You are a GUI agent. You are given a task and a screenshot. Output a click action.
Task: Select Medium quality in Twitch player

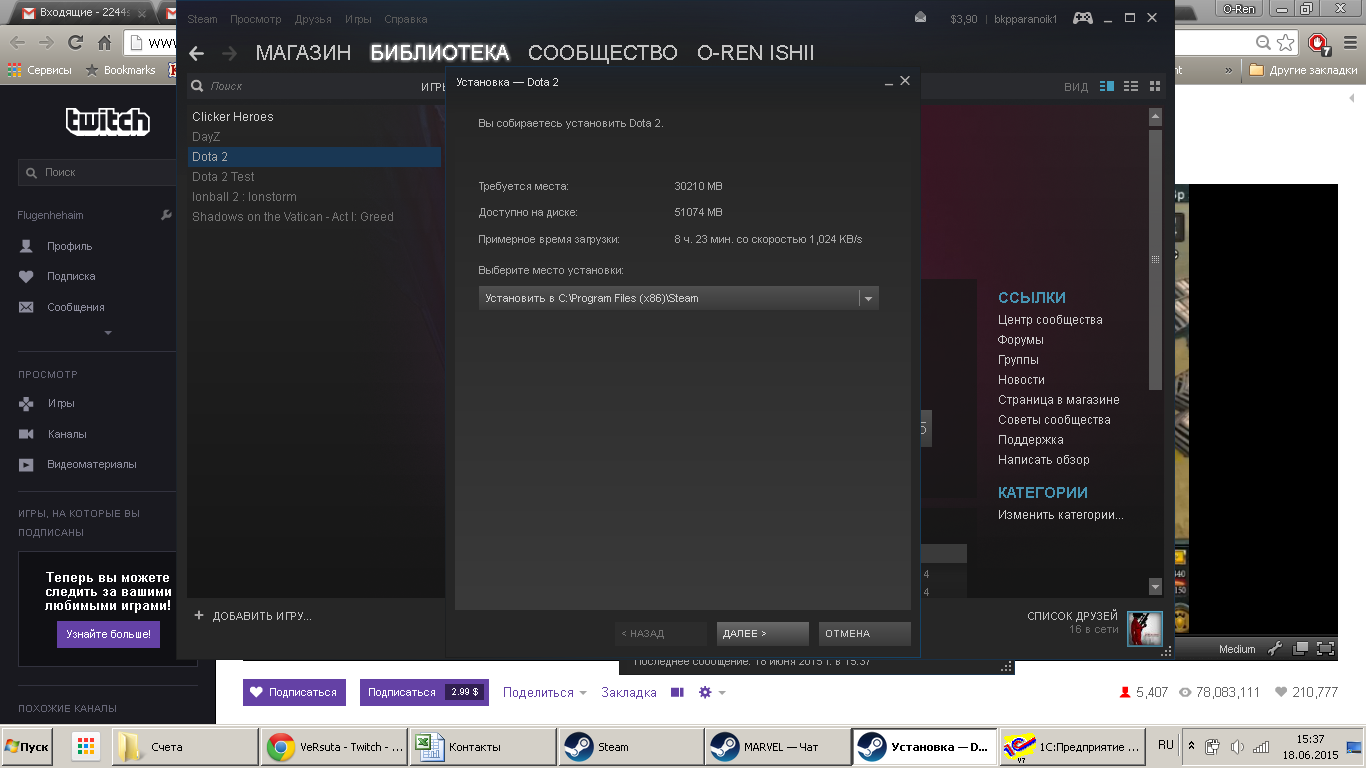pyautogui.click(x=1237, y=649)
